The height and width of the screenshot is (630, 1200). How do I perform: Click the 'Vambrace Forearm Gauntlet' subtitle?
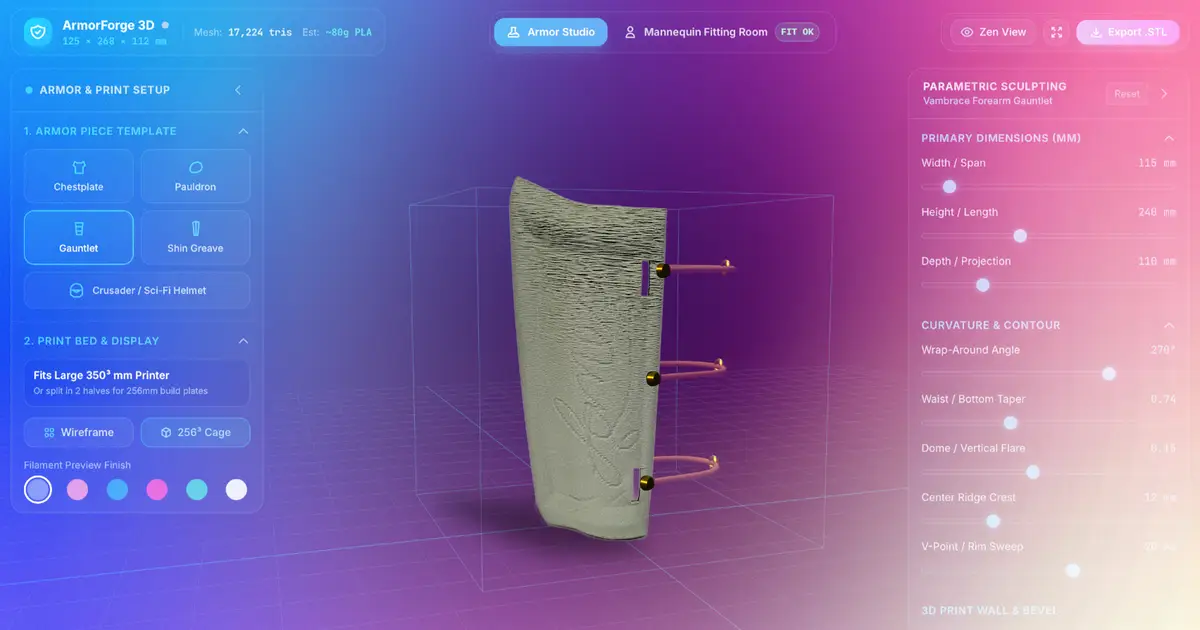988,101
